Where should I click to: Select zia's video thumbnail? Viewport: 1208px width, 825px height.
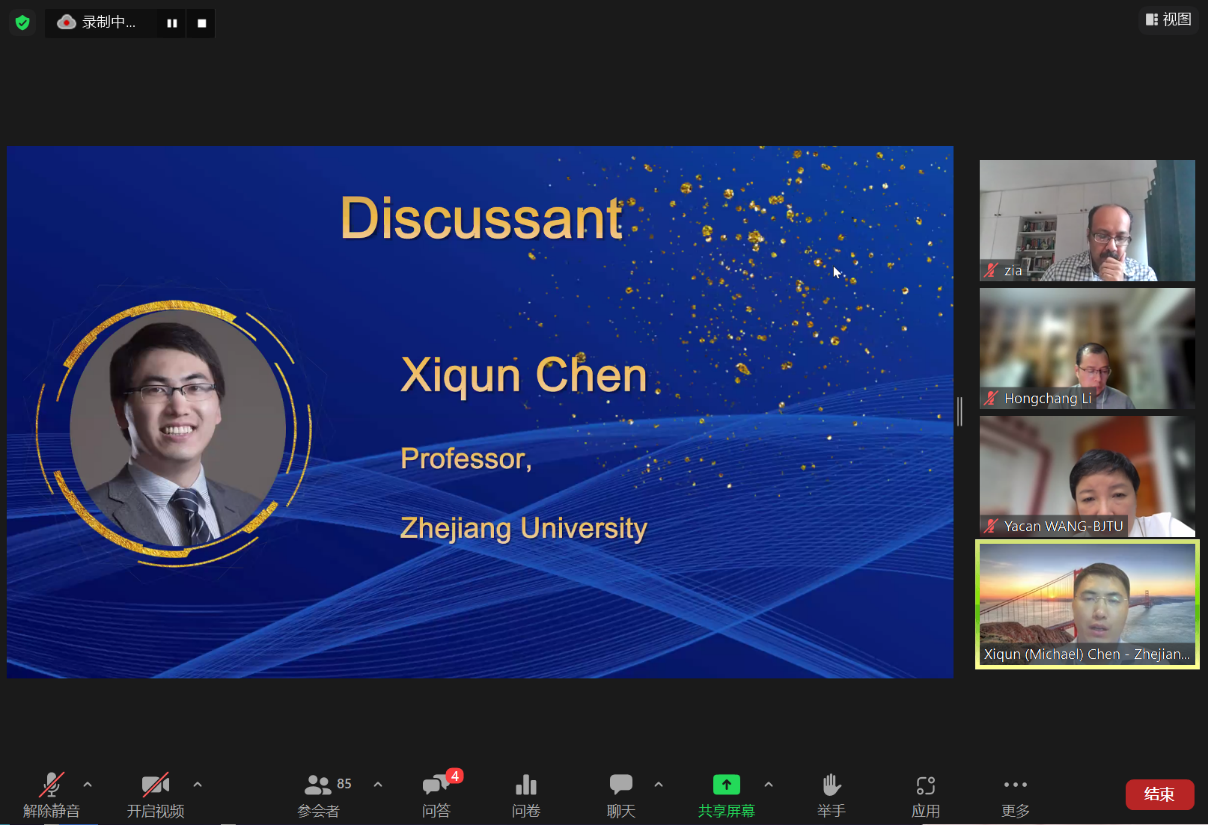1087,220
